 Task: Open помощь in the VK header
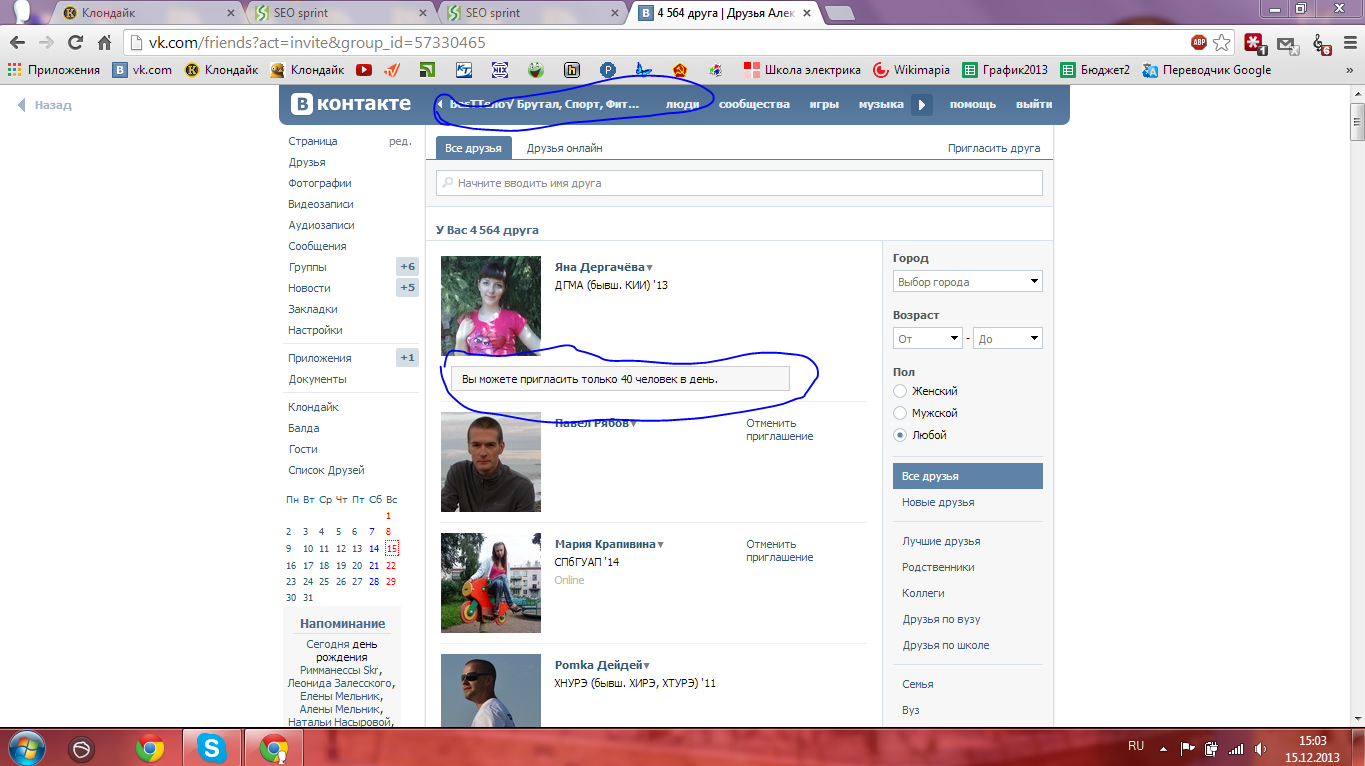coord(973,104)
